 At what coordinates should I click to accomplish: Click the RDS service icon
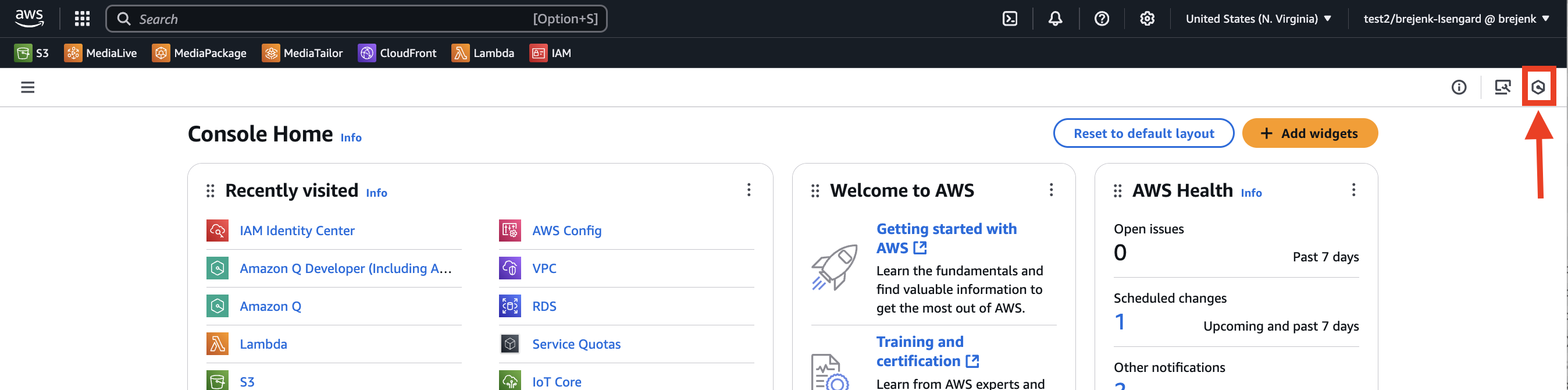[x=510, y=306]
